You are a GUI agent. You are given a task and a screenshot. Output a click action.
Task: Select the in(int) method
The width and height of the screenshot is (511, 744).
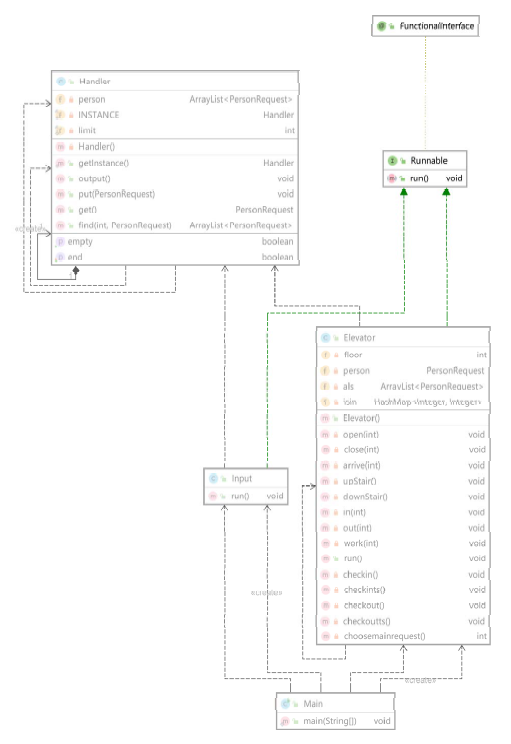(x=403, y=512)
